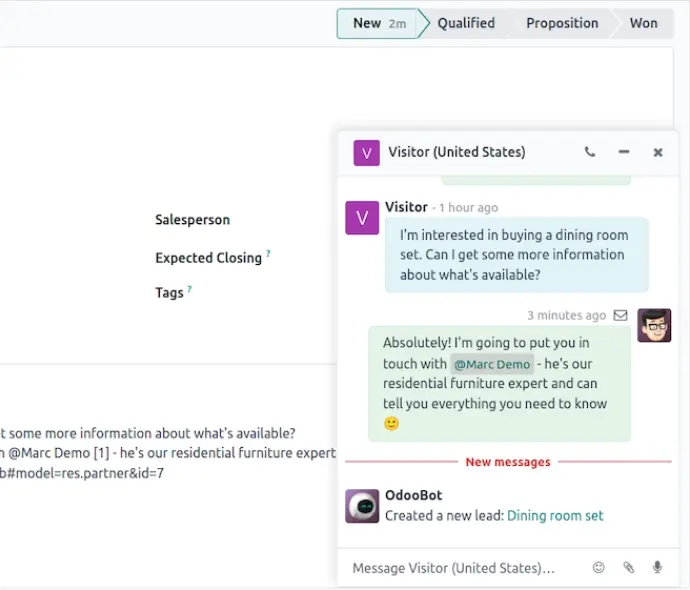Start a call with the phone icon
690x590 pixels.
point(590,152)
